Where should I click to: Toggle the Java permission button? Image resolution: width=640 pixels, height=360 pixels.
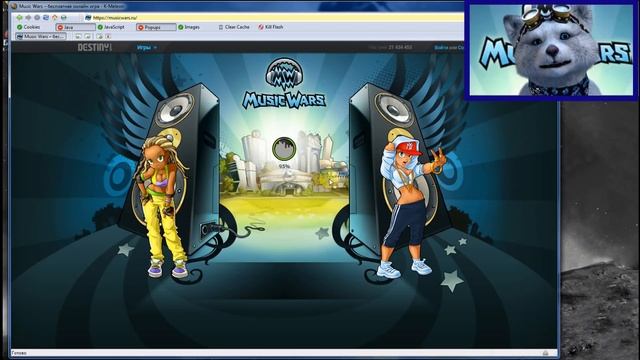[75, 27]
